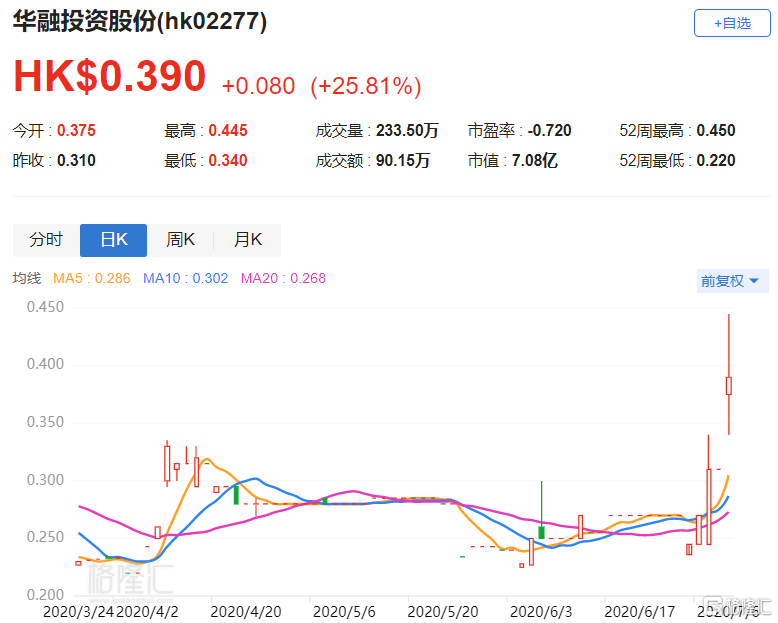This screenshot has height=623, width=778.
Task: Click the green candlestick above the 2020/4/20 date
Action: [236, 493]
